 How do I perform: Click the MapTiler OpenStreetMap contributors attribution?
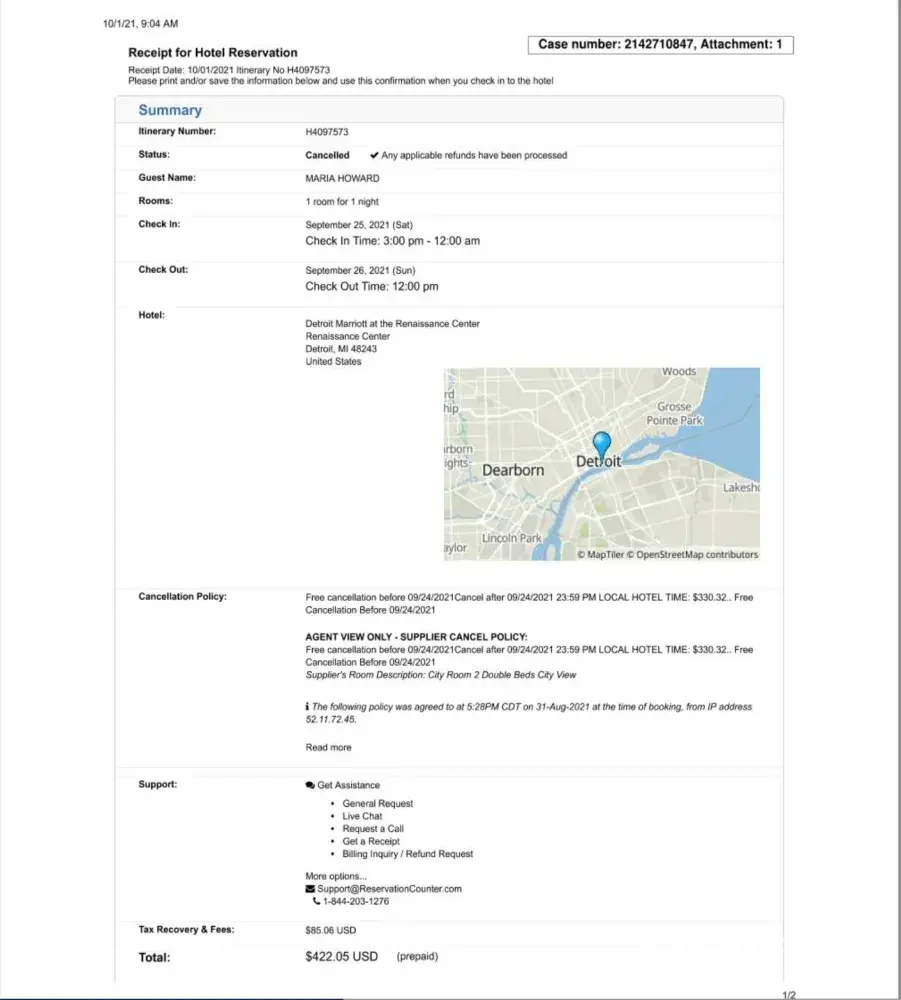(x=668, y=555)
